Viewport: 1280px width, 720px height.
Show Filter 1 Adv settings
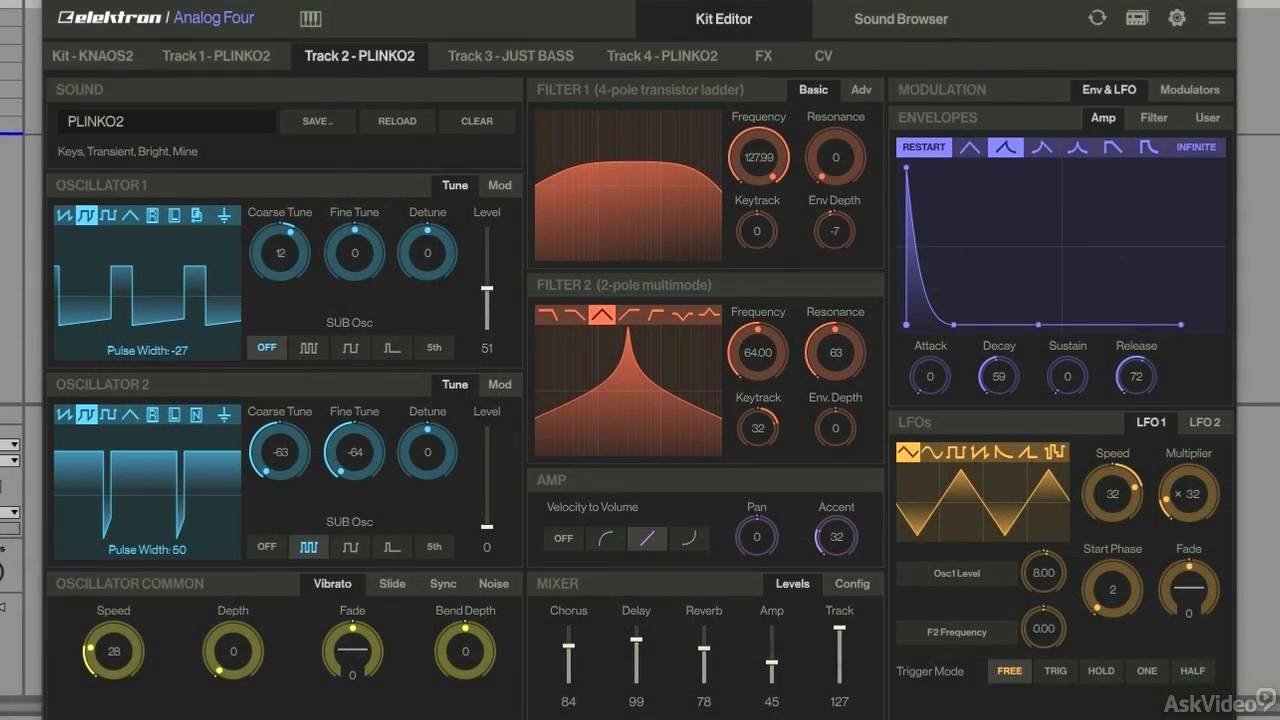click(x=861, y=89)
